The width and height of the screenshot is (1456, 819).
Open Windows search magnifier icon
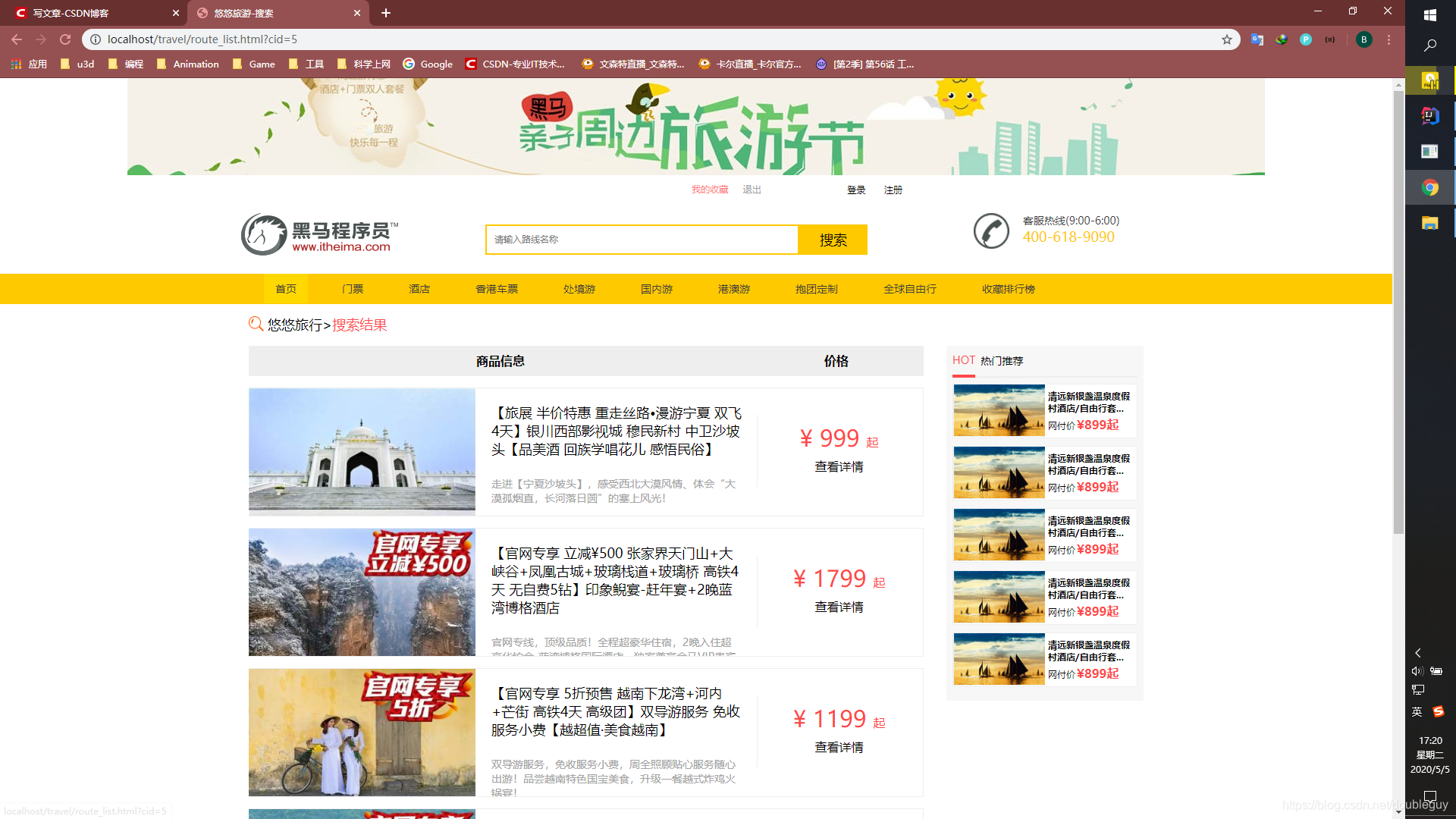[1430, 45]
